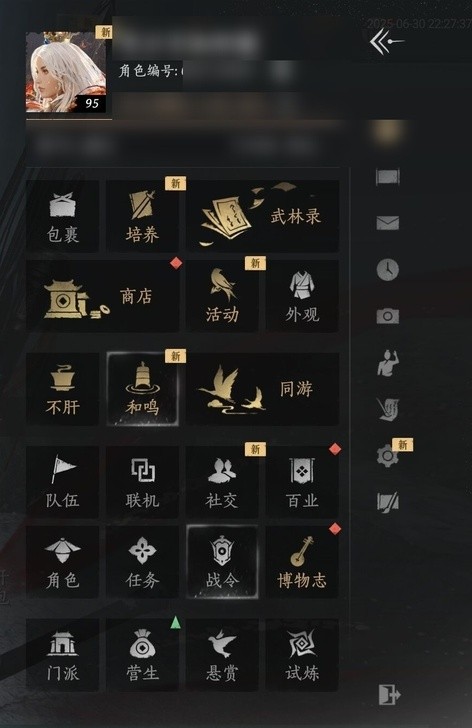
Task: Open the 社交 social menu
Action: pos(222,482)
